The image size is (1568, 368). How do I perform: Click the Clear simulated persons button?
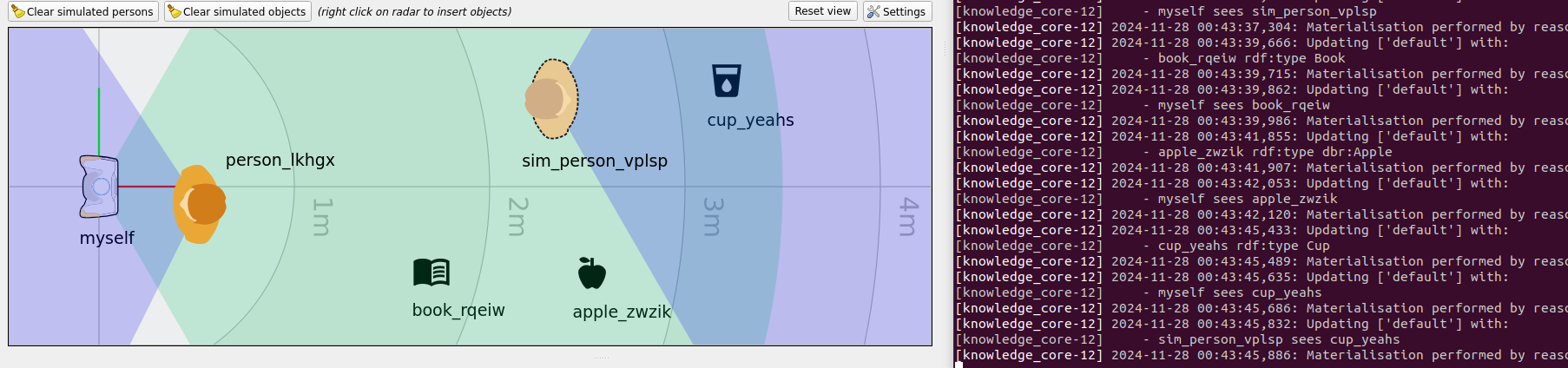pyautogui.click(x=83, y=11)
